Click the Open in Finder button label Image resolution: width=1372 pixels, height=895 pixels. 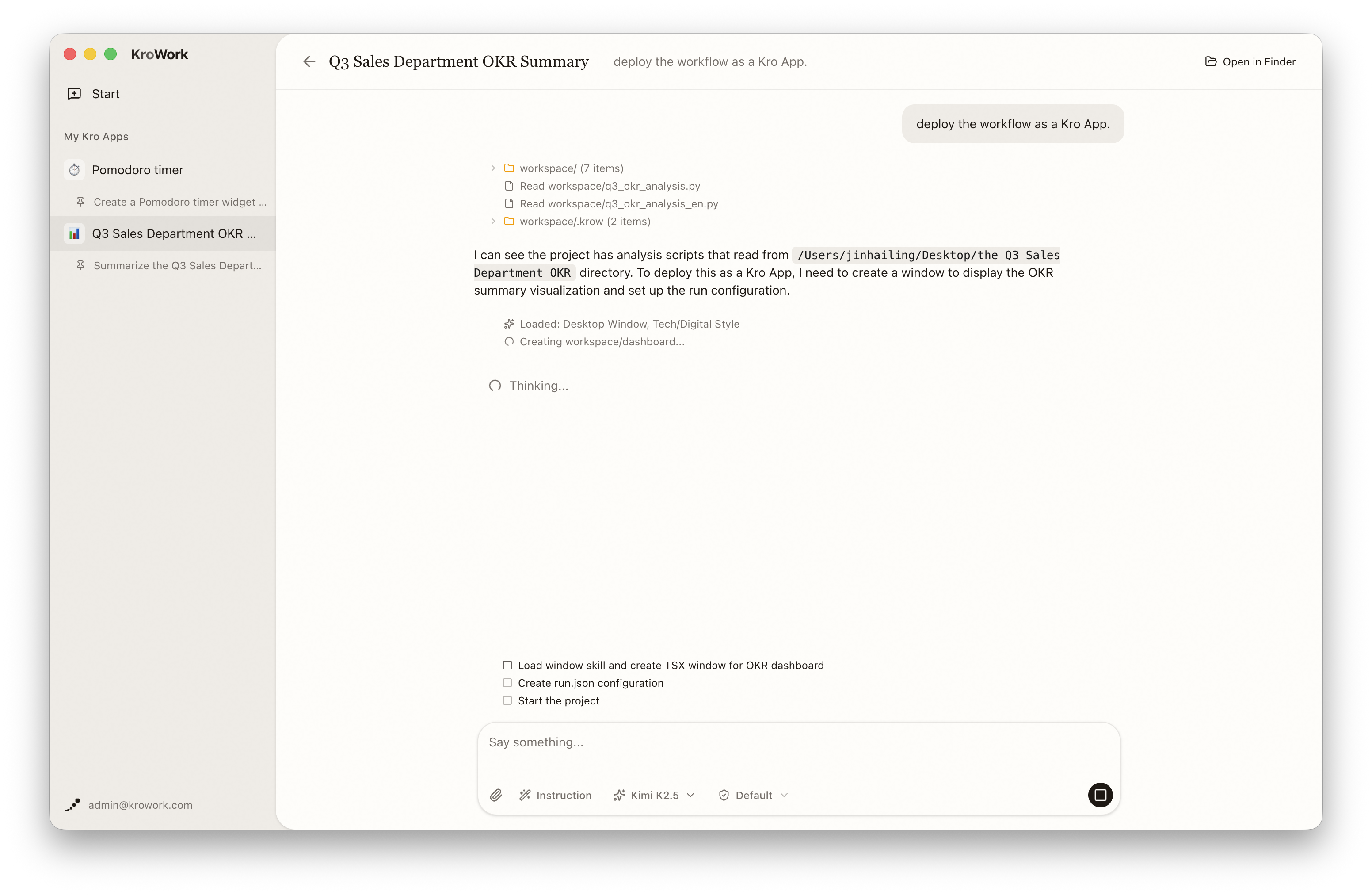click(1259, 62)
